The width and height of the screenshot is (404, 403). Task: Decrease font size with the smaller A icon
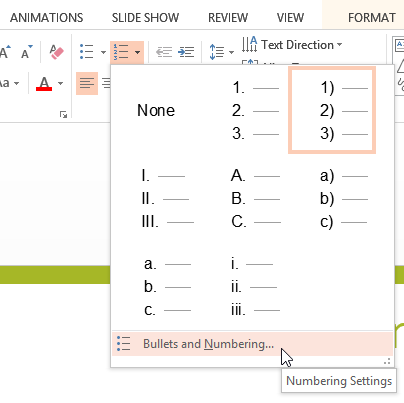point(27,52)
